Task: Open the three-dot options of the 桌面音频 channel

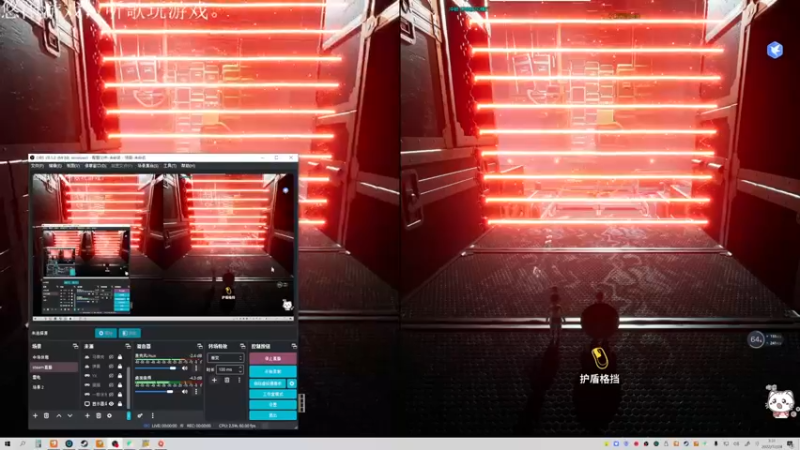Action: click(x=196, y=391)
